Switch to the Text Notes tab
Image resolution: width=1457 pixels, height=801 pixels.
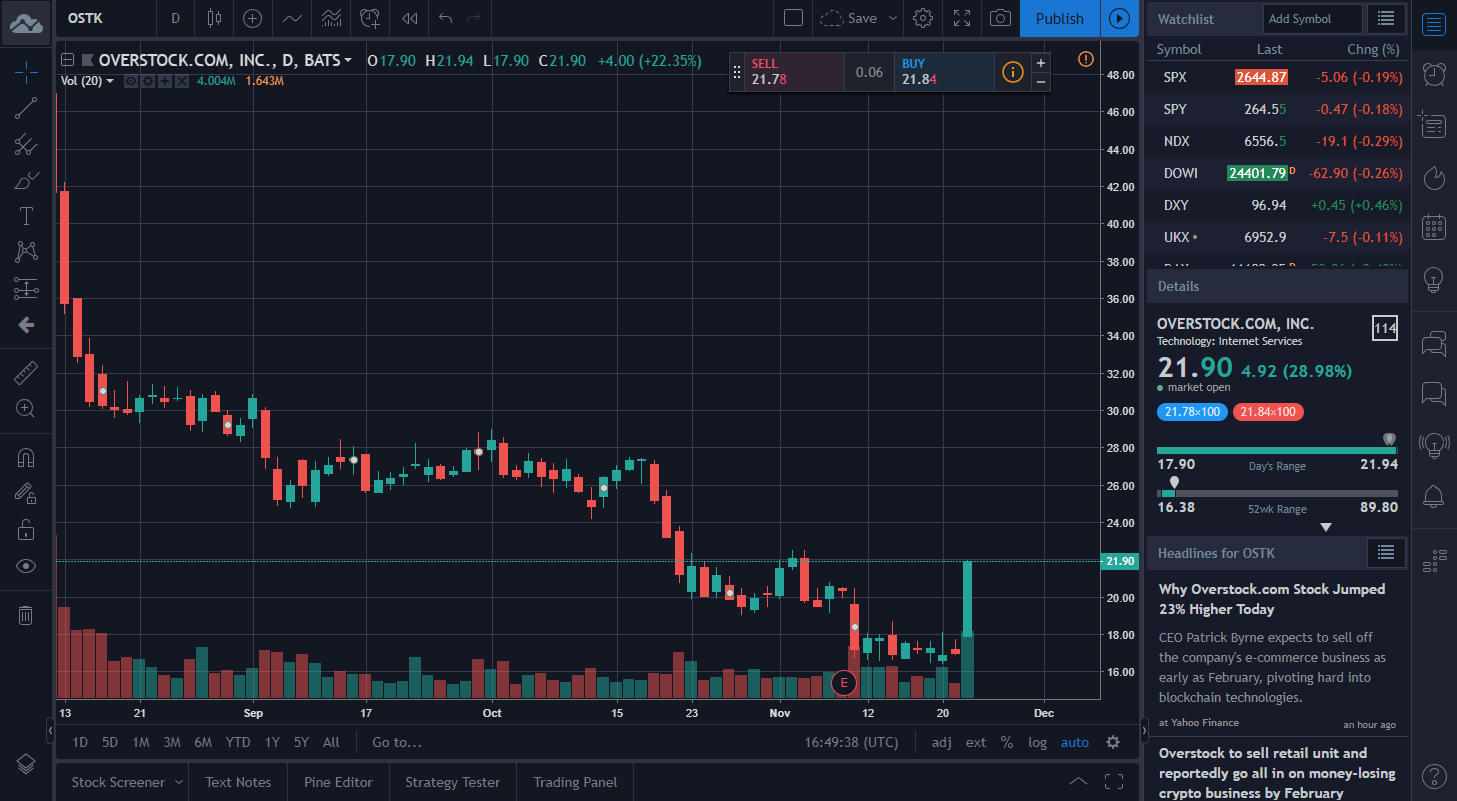[238, 782]
